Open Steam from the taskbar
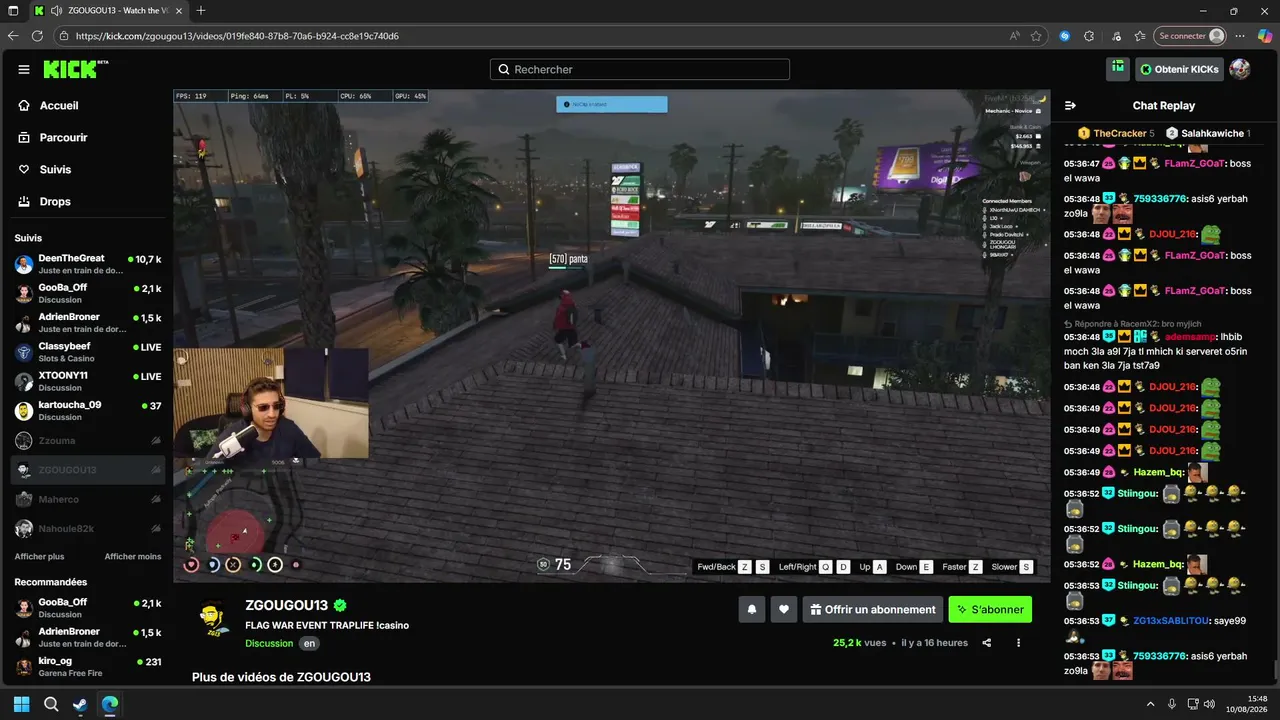Screen dimensions: 1280x720 click(x=80, y=704)
